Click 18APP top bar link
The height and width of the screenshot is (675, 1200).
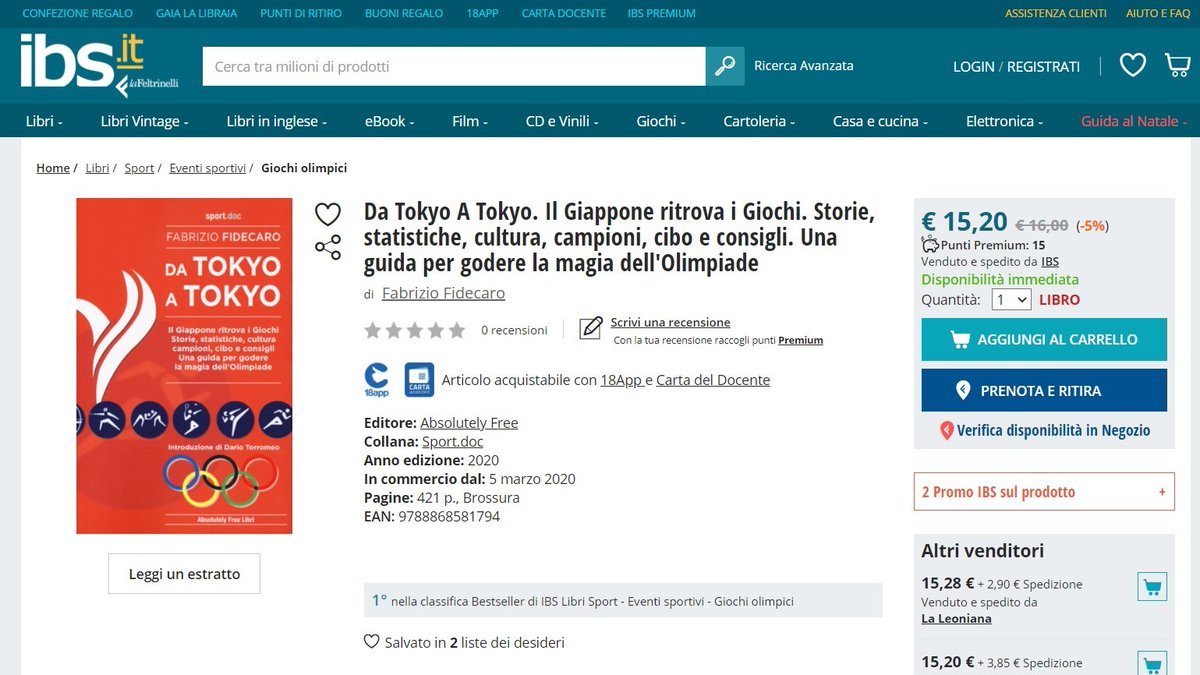click(482, 13)
